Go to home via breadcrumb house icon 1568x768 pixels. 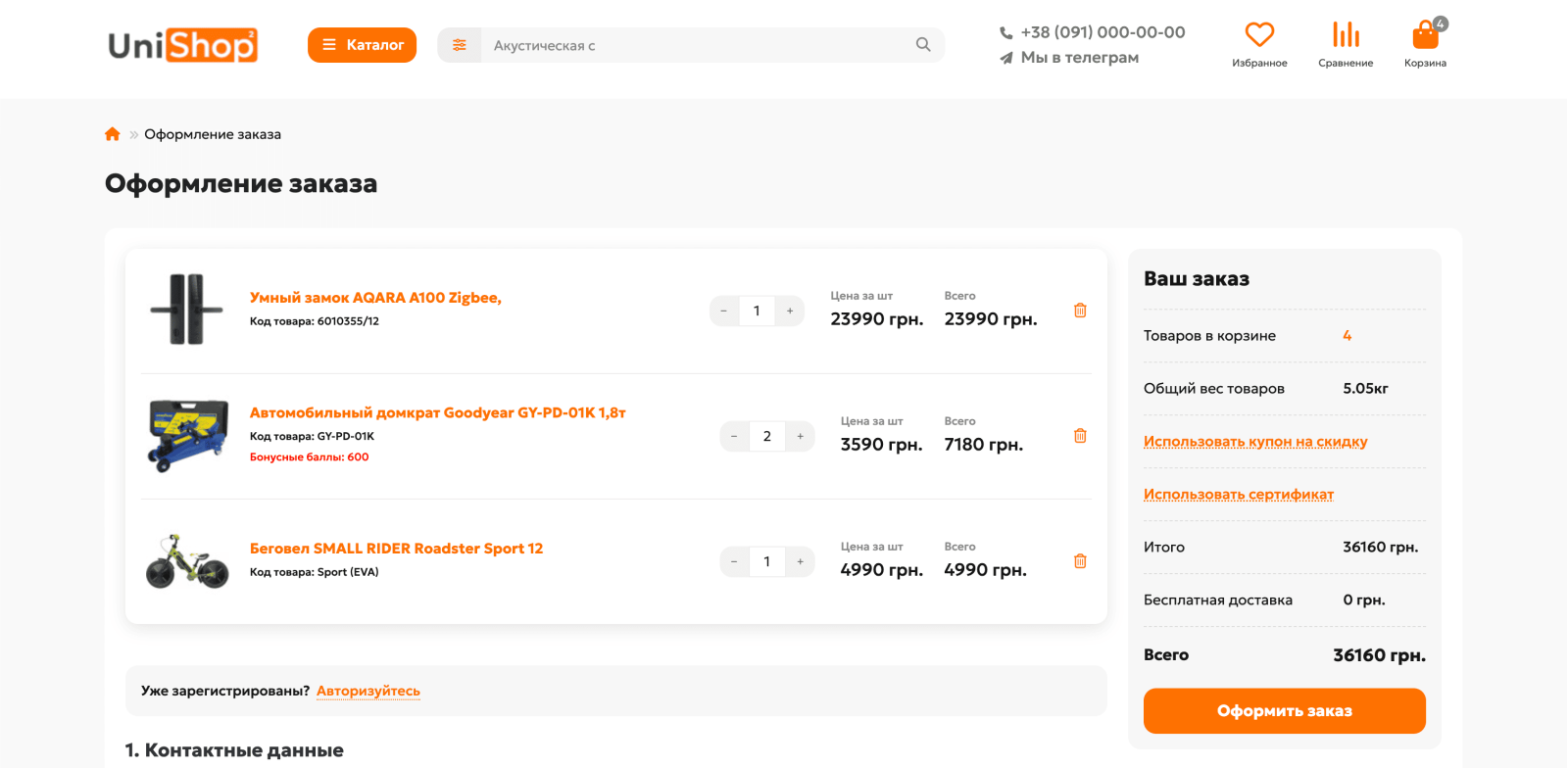coord(113,134)
